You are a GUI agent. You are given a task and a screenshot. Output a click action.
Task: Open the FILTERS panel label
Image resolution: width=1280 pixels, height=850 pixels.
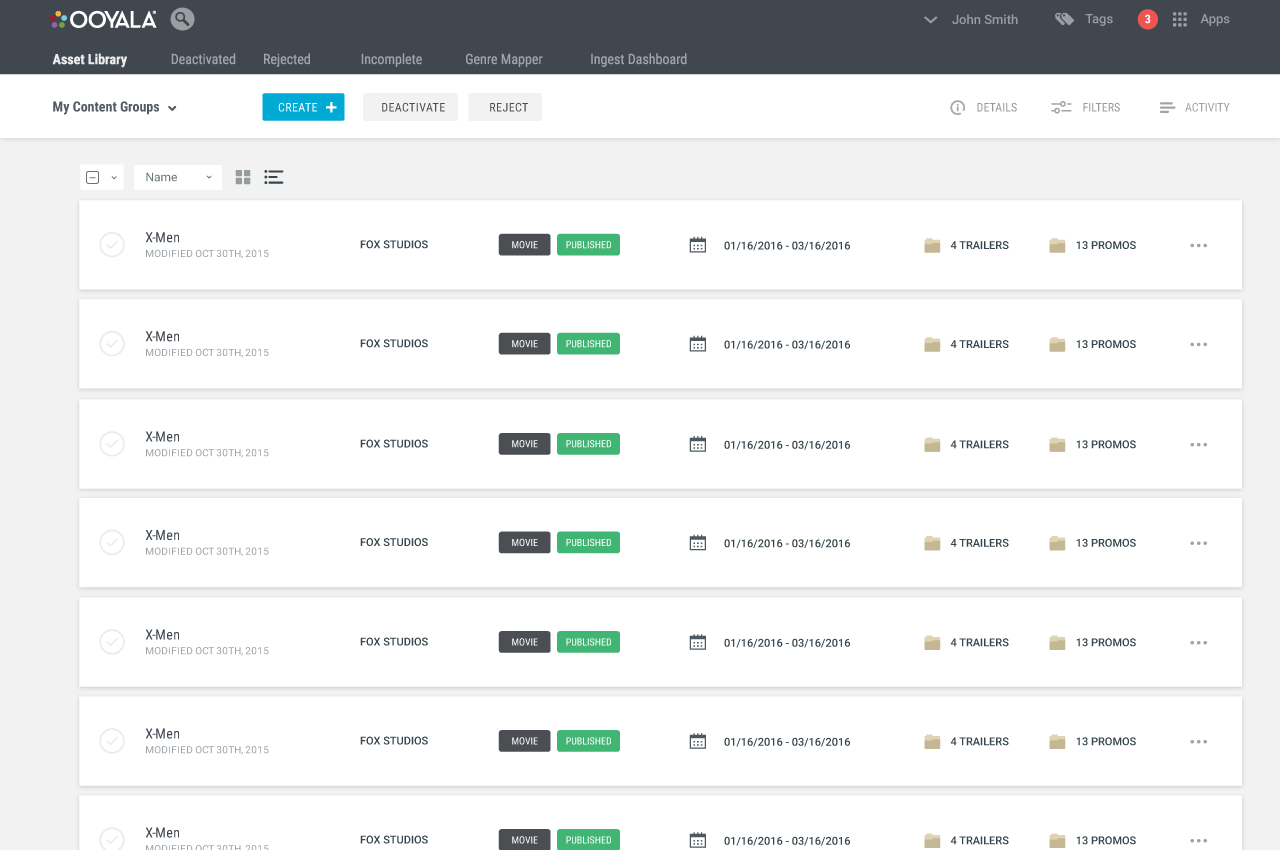(x=1101, y=107)
